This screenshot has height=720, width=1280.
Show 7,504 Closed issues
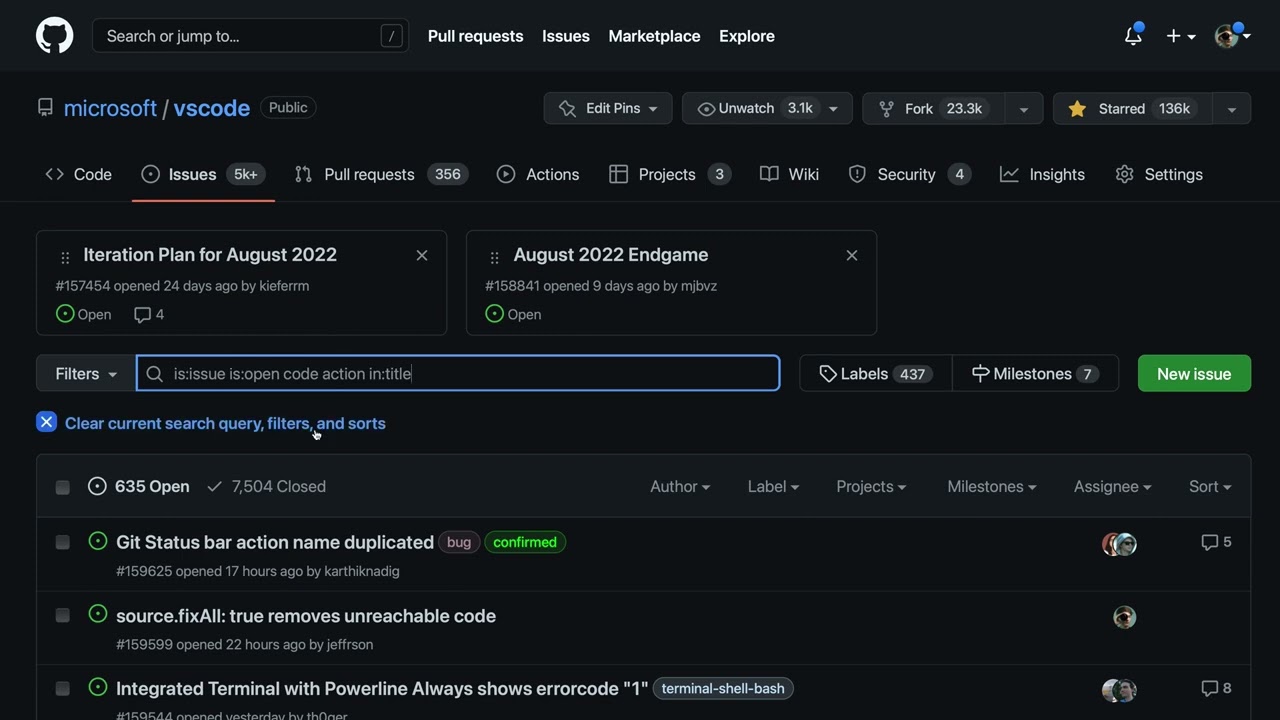click(266, 486)
